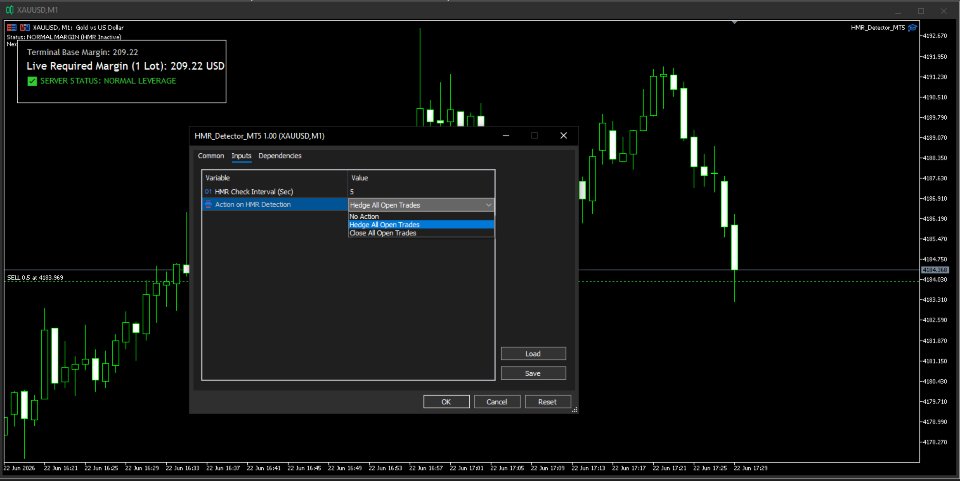Image resolution: width=960 pixels, height=481 pixels.
Task: Click HMR_Detector_MT5 label in chart corner
Action: tap(878, 28)
